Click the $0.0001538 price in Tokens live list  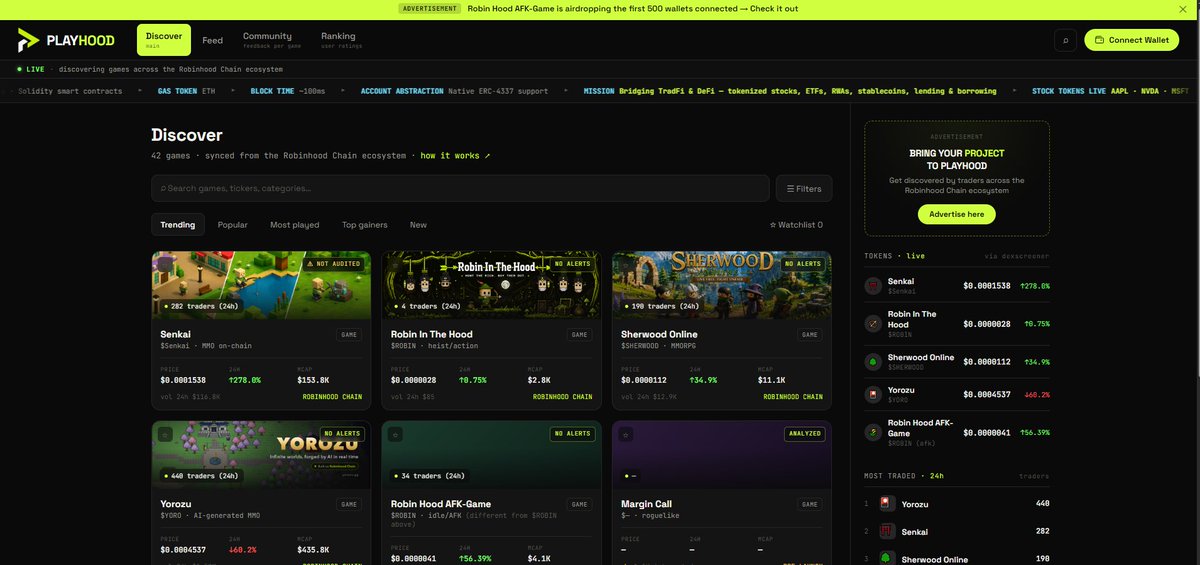(987, 286)
